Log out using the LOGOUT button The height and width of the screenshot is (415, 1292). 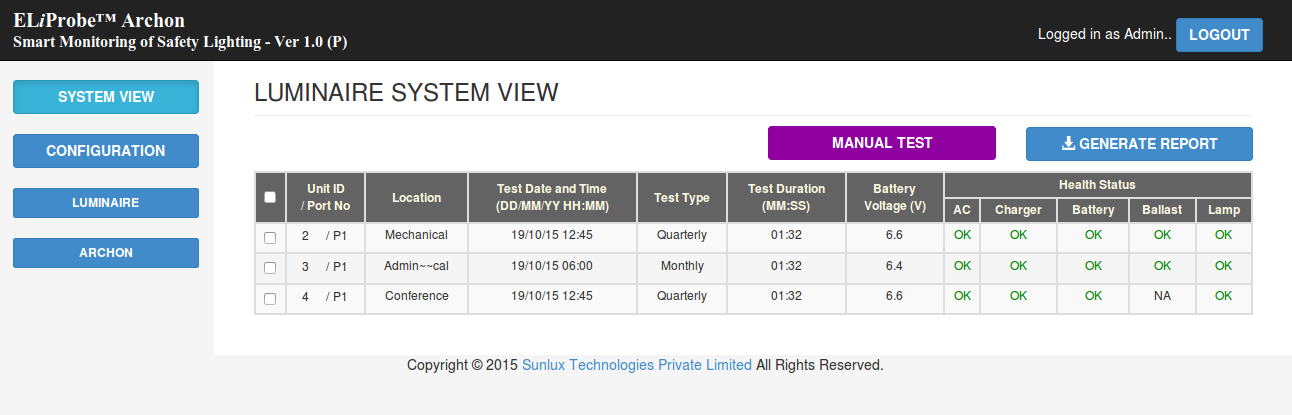click(1218, 35)
